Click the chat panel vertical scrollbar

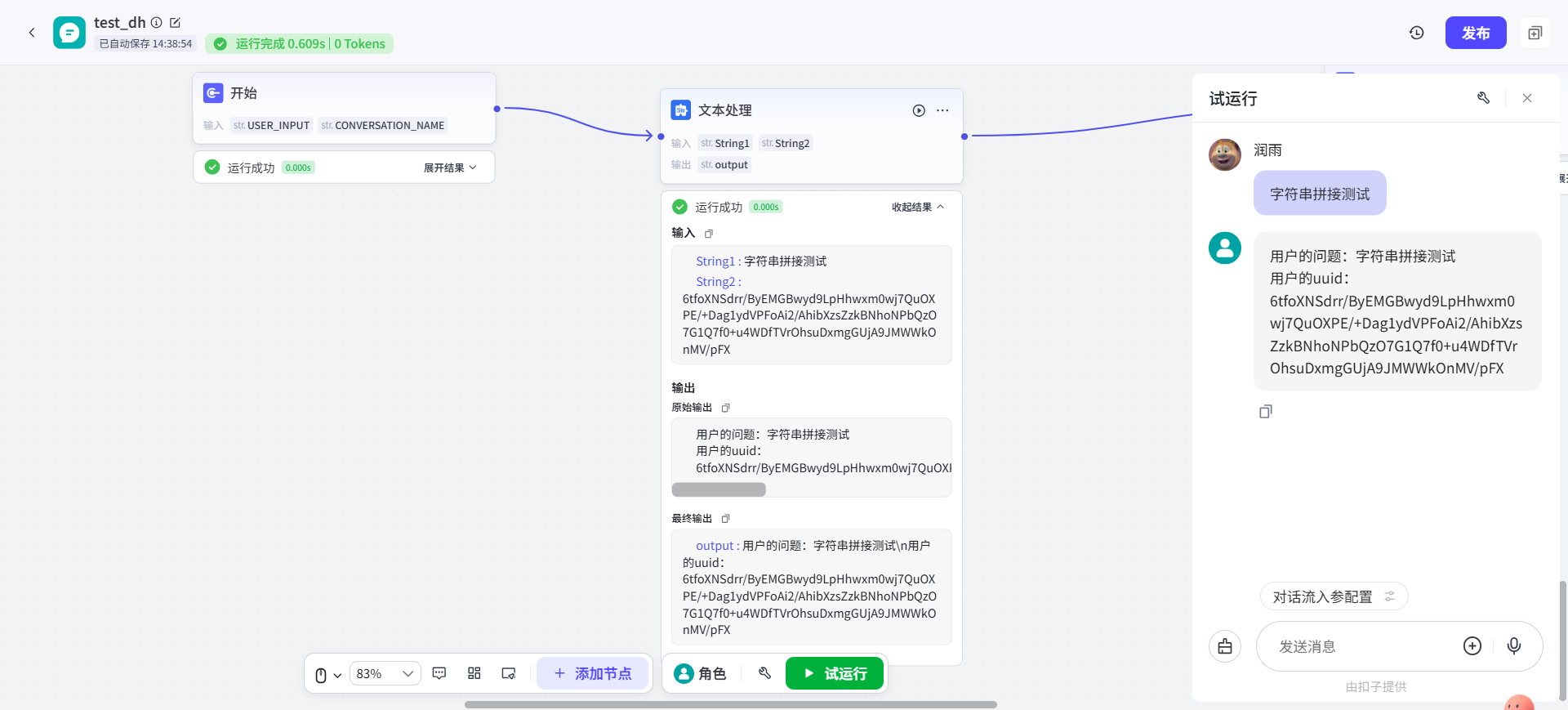coord(1563,640)
